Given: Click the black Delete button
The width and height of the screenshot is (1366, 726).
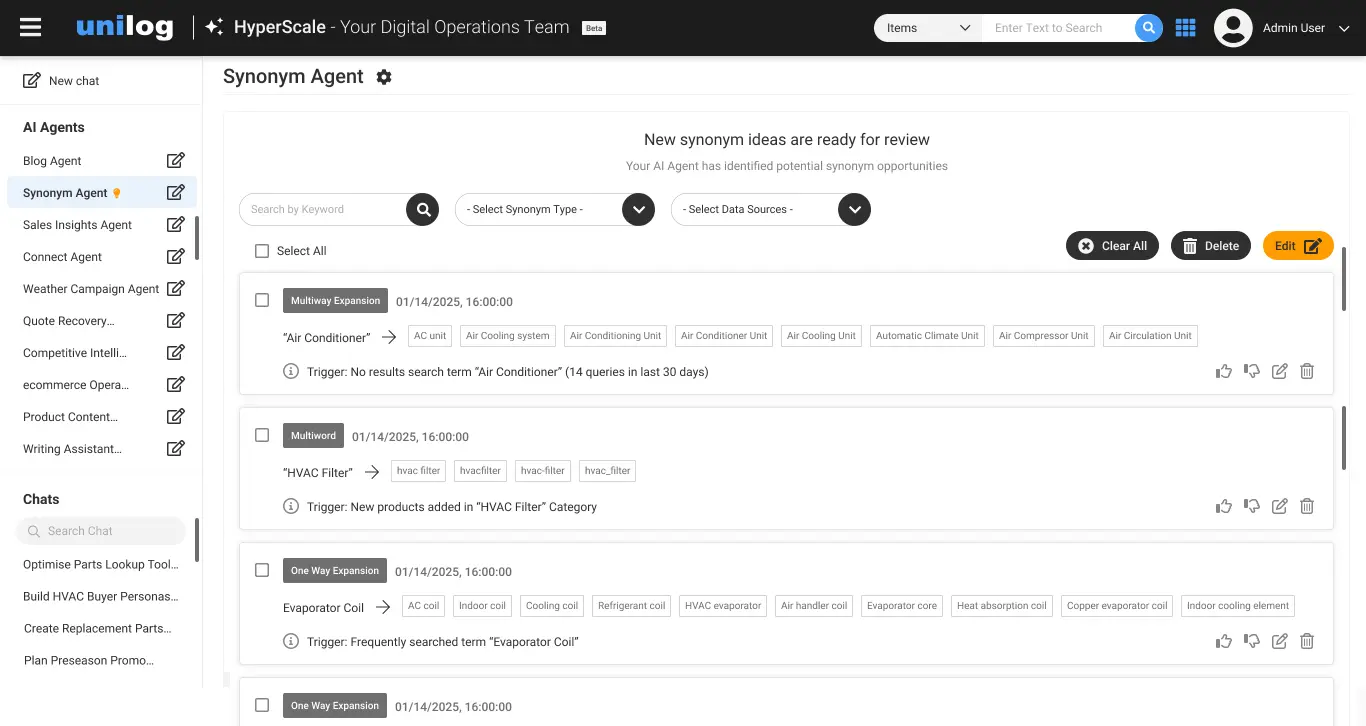Looking at the screenshot, I should pyautogui.click(x=1211, y=246).
